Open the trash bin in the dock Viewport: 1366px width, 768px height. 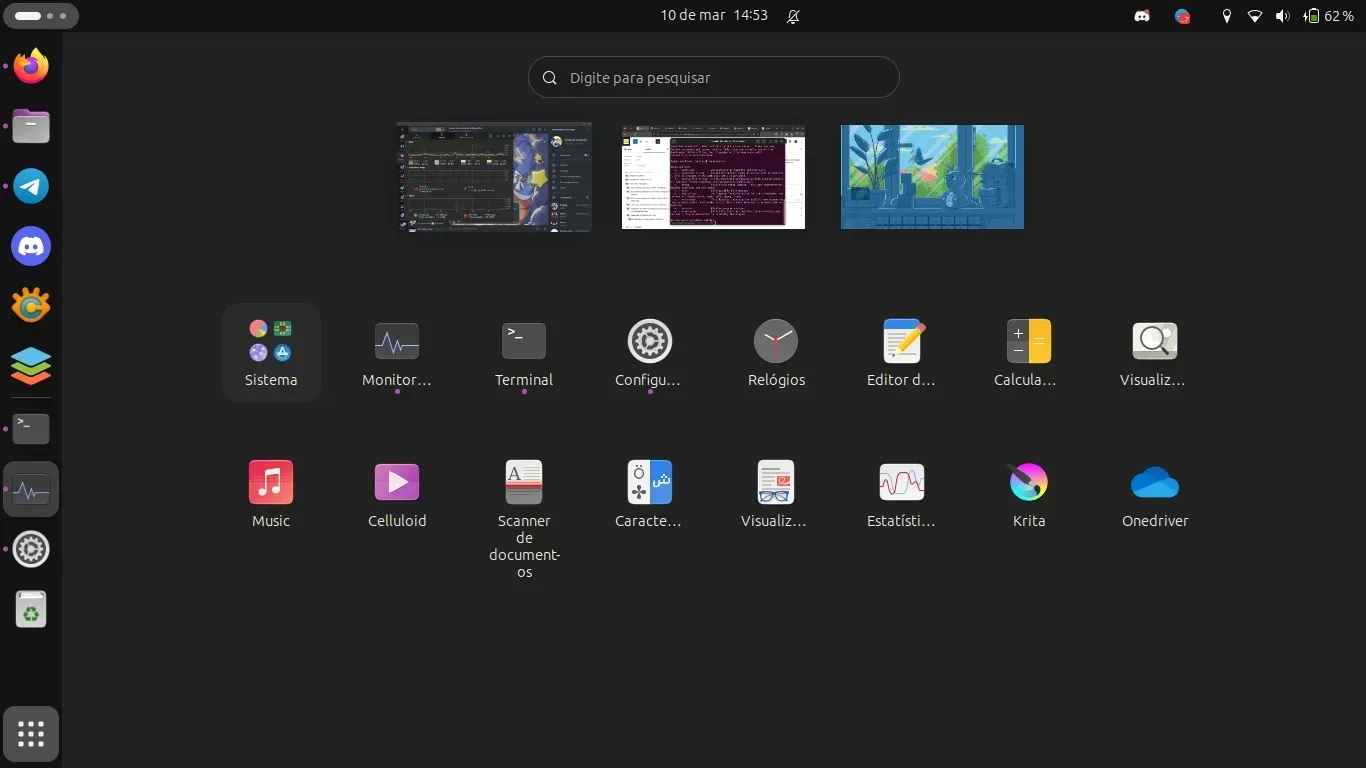[x=31, y=609]
